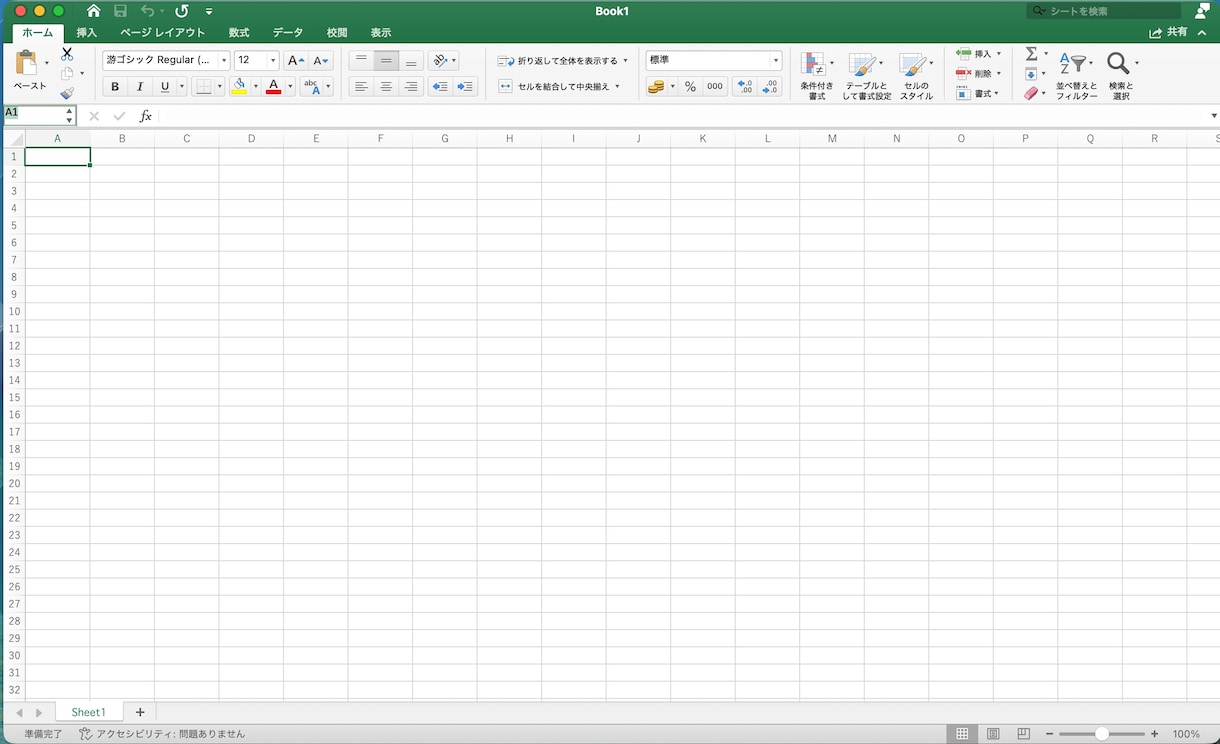
Task: Click the fx insert function button
Action: coord(145,116)
